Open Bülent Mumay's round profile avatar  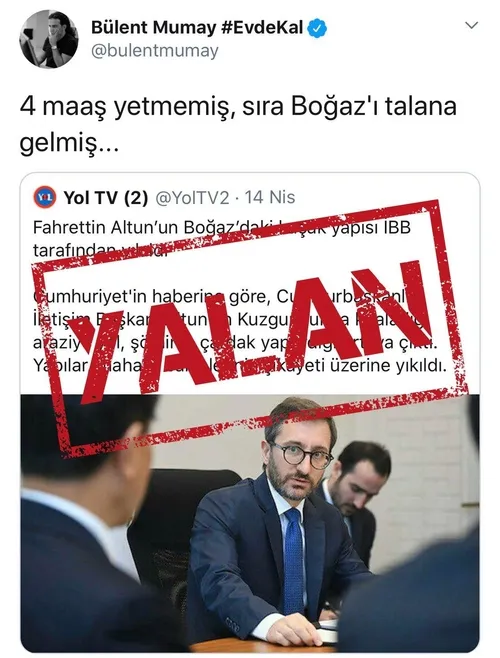[x=49, y=39]
